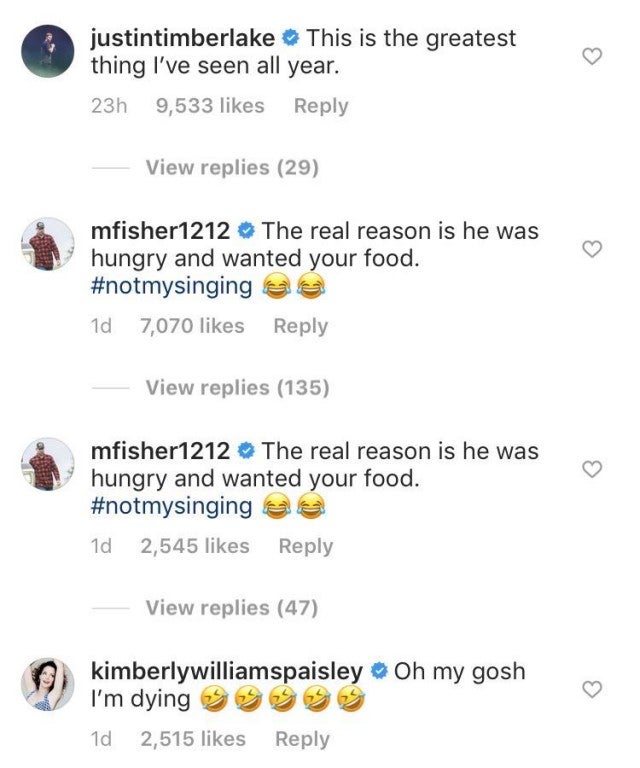View who liked the 2,515 likes comment

click(x=193, y=739)
